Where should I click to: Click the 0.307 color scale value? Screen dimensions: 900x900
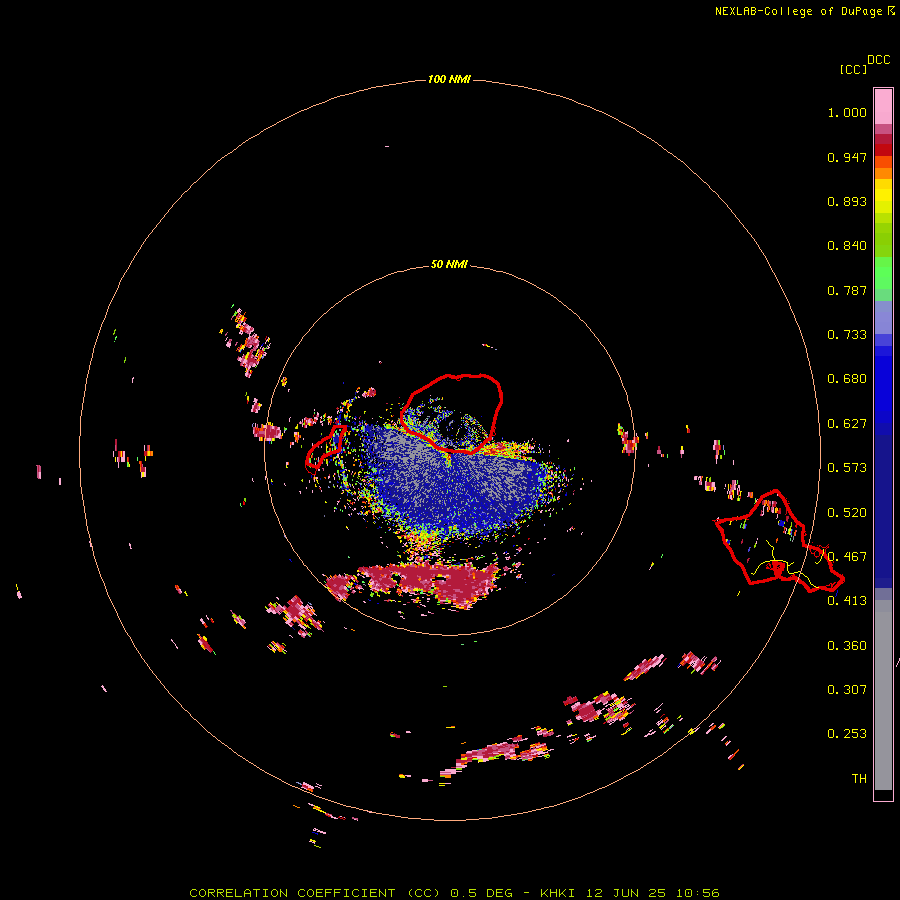coord(847,689)
